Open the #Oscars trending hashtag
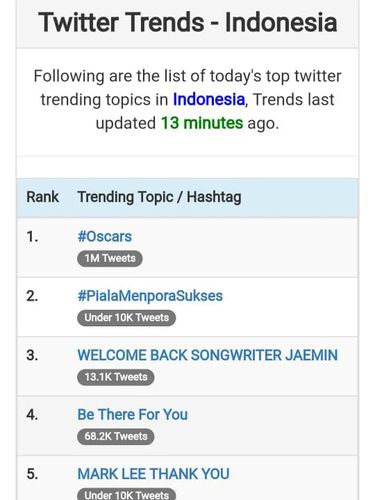This screenshot has width=375, height=500. [x=104, y=237]
